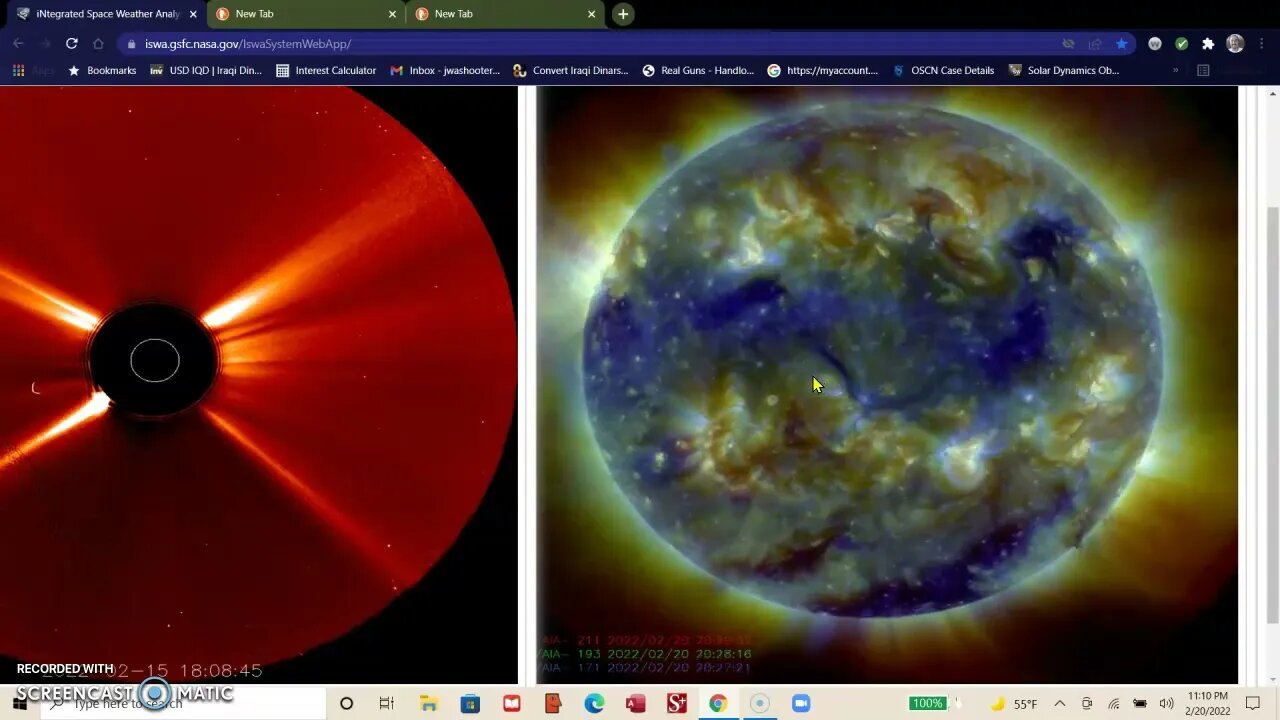Screen dimensions: 1280x720
Task: Open the Google myaccount bookmark
Action: click(823, 70)
